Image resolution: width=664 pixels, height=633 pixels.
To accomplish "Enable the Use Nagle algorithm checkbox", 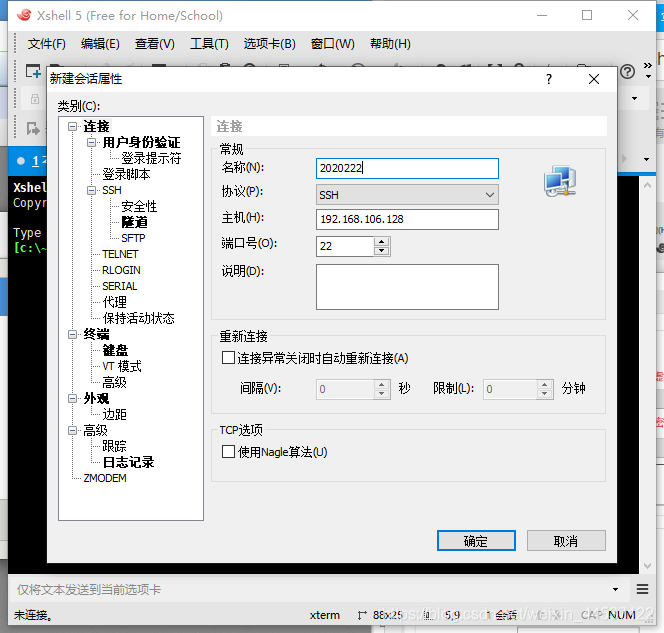I will (228, 451).
